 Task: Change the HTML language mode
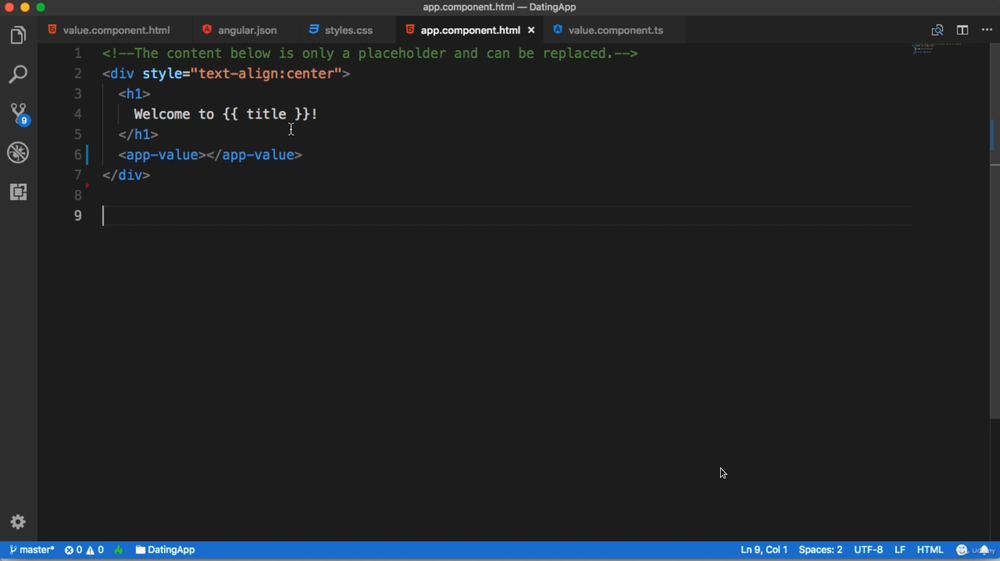click(x=929, y=550)
